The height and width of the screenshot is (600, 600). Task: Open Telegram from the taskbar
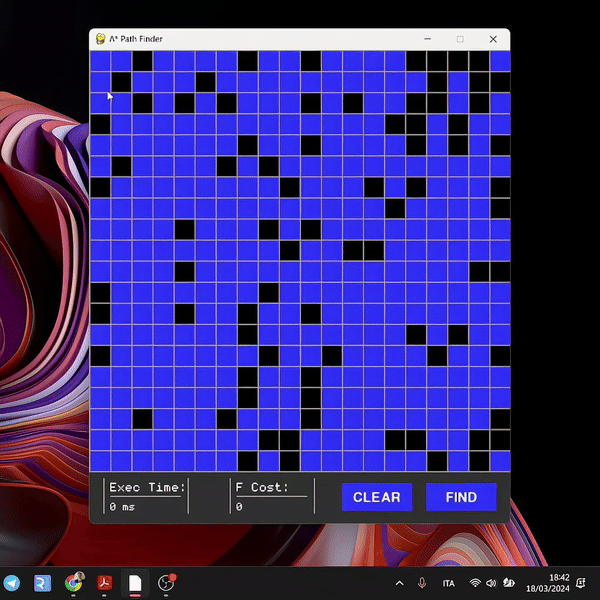(x=11, y=583)
